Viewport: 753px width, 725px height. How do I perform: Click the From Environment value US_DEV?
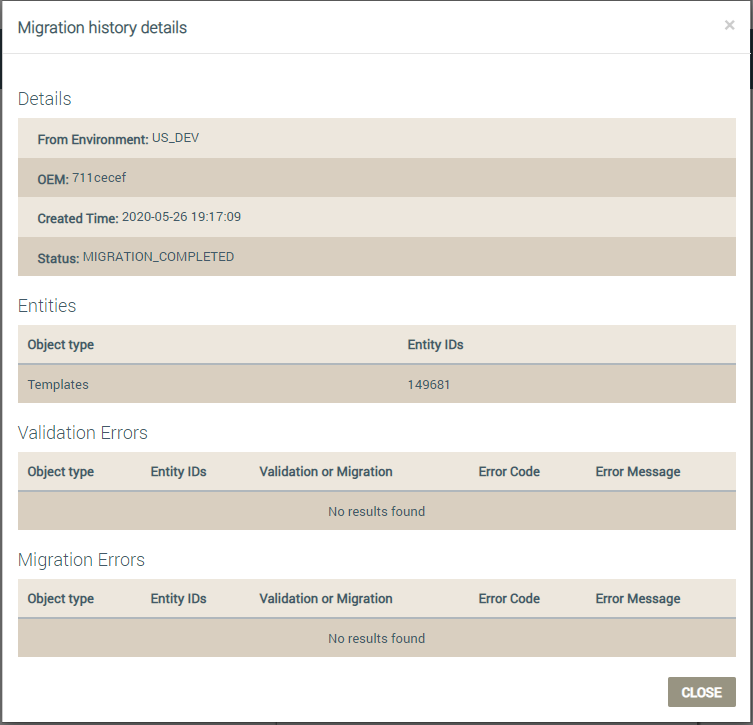175,138
